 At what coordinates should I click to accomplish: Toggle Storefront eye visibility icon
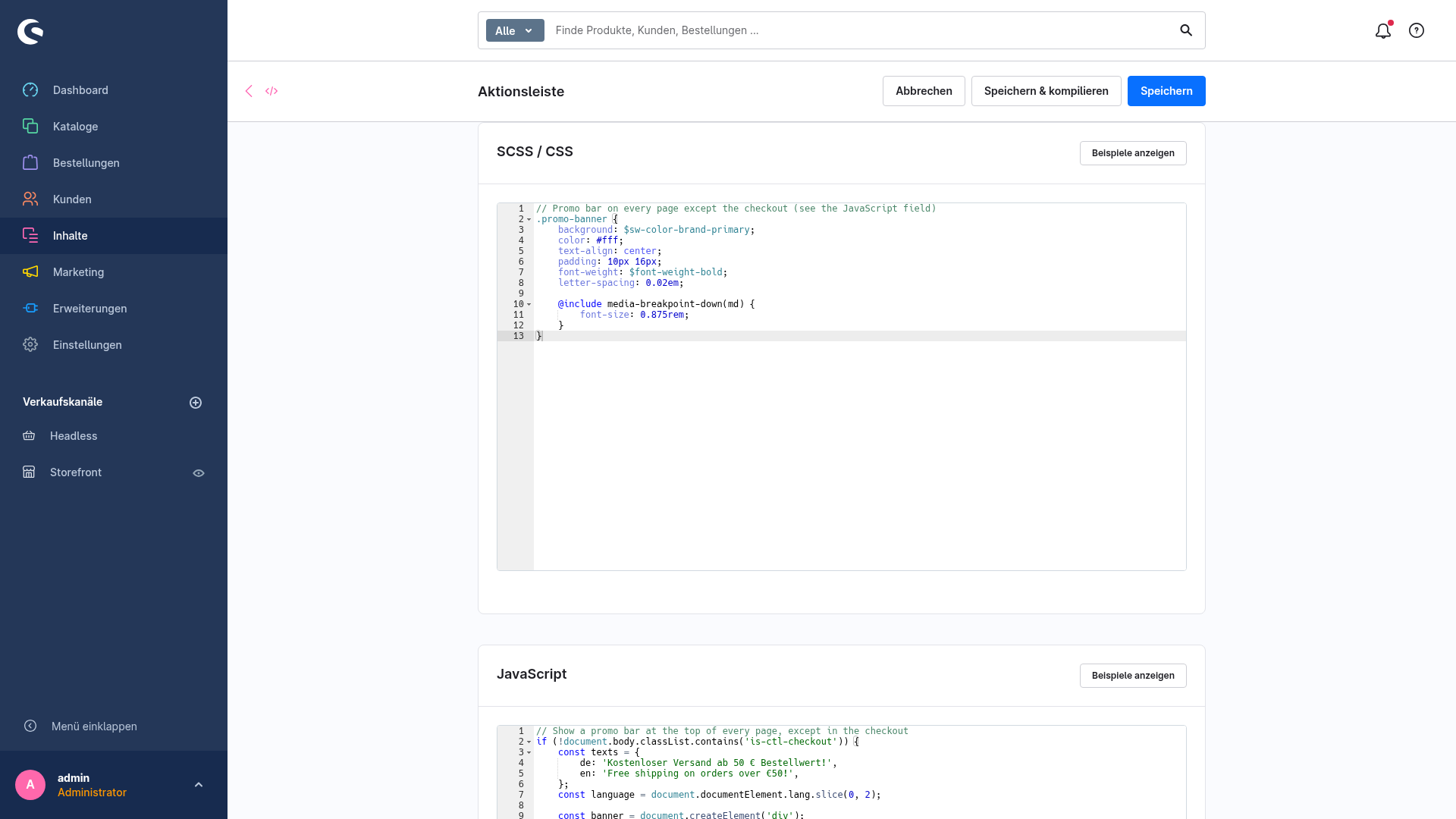(199, 473)
